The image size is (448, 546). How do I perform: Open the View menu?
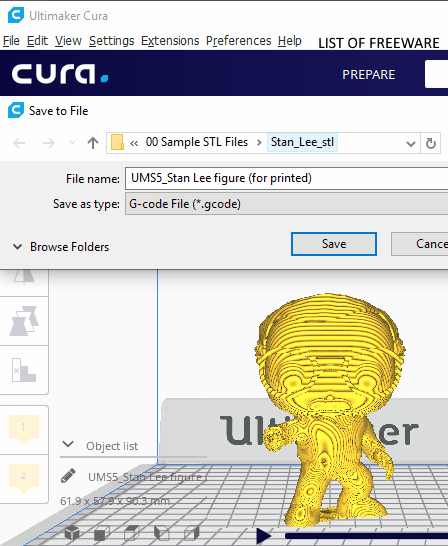point(68,41)
